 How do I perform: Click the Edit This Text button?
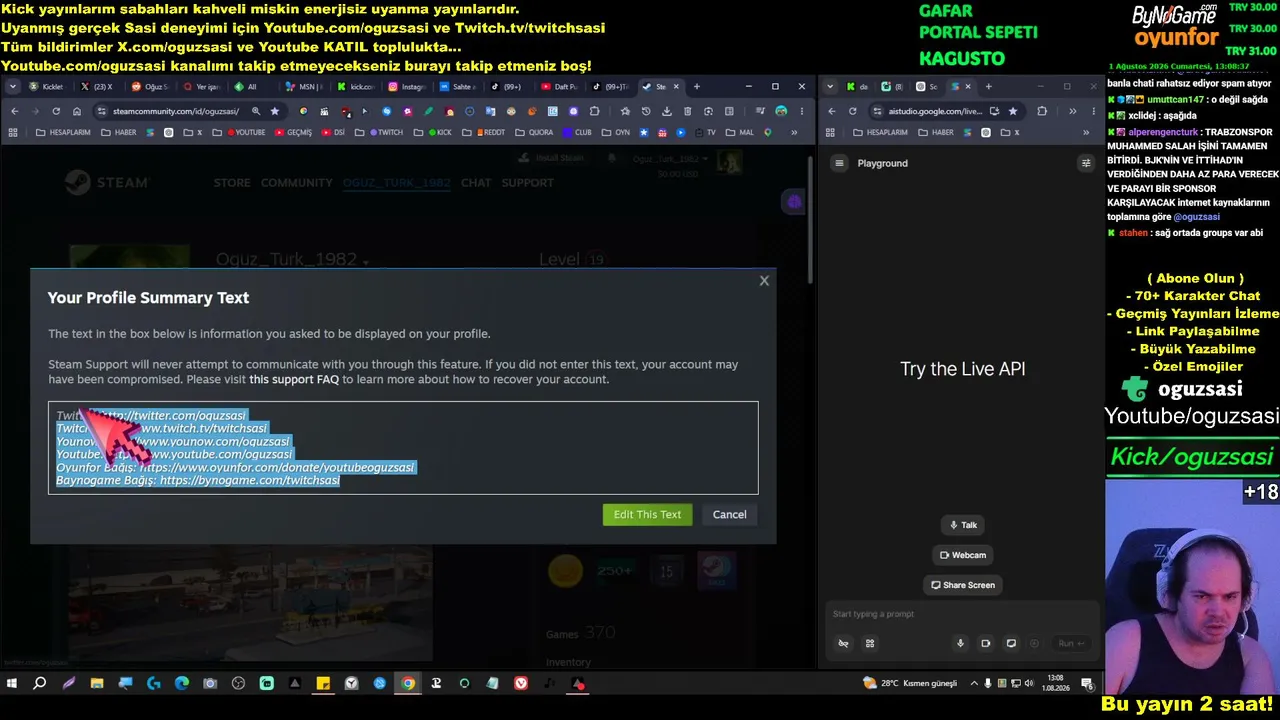pos(647,514)
